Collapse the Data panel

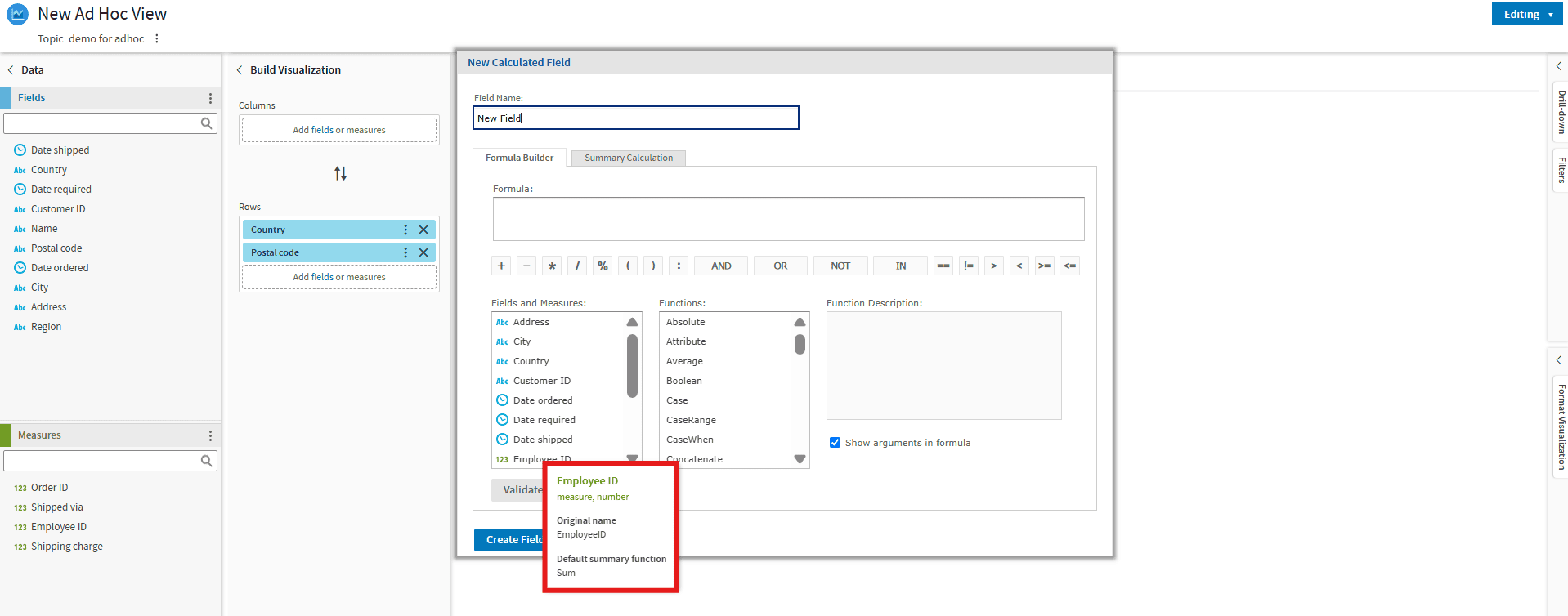point(11,70)
